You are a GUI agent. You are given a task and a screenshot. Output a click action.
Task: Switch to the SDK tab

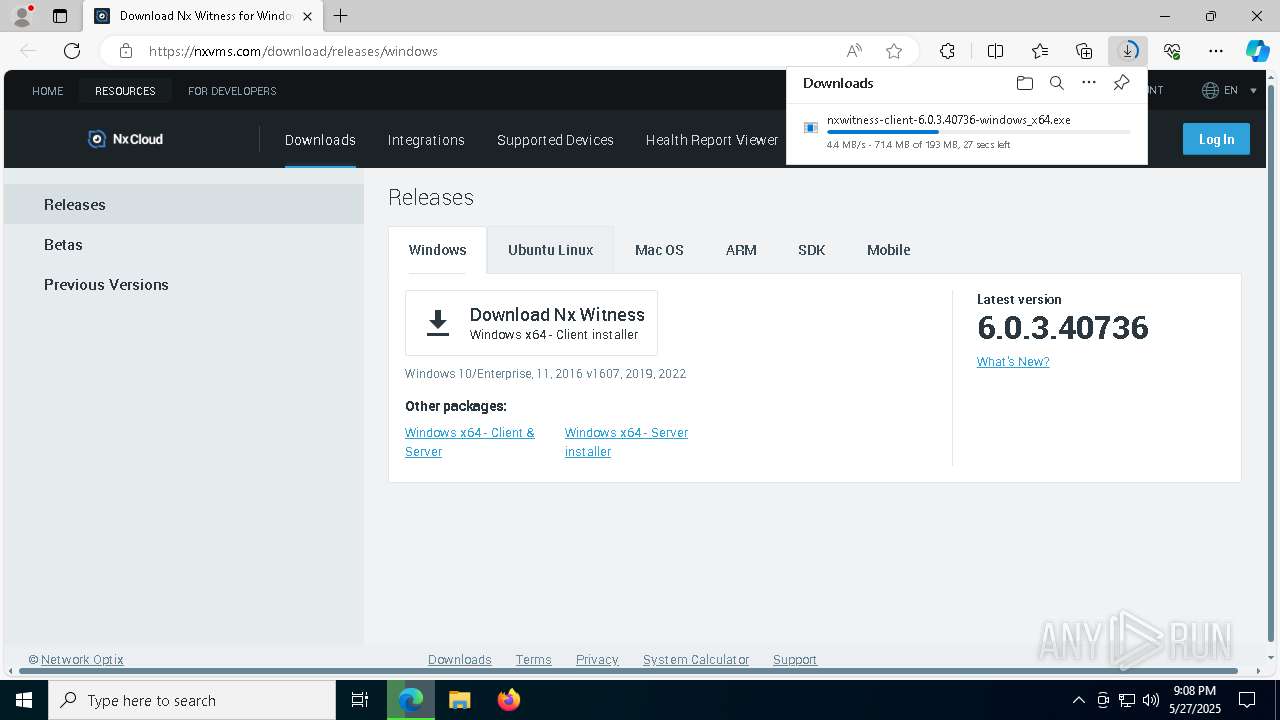pyautogui.click(x=811, y=250)
